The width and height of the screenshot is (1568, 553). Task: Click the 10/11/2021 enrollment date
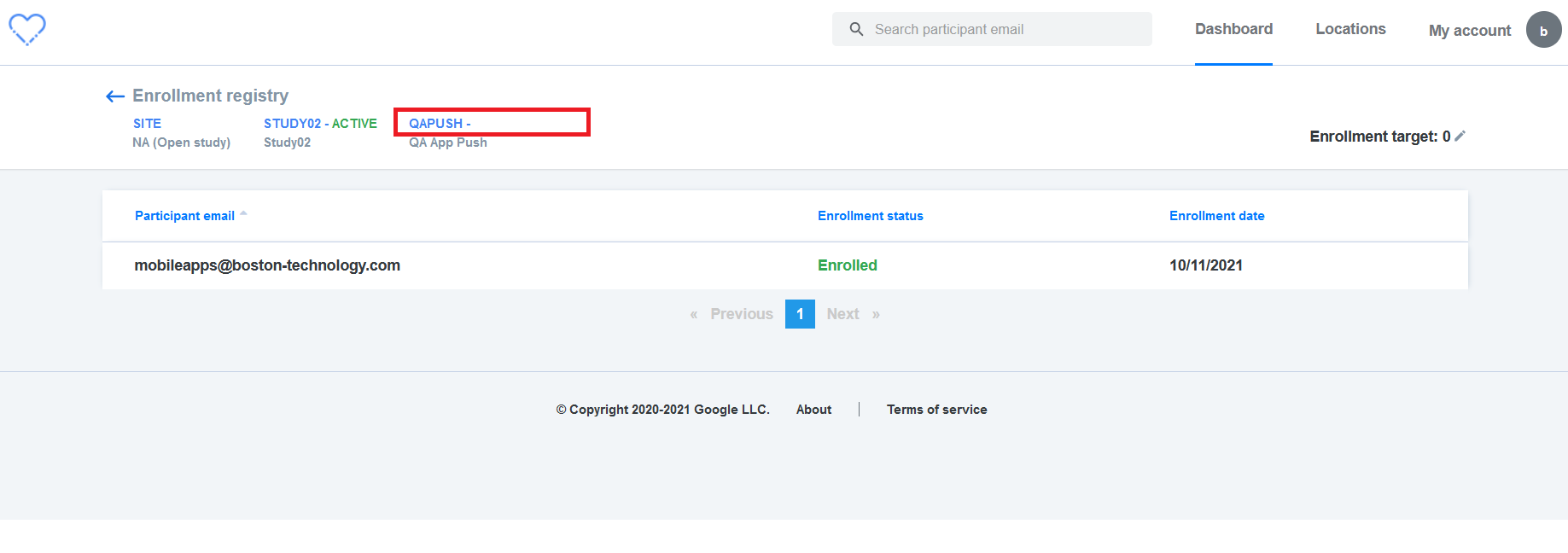click(1206, 265)
